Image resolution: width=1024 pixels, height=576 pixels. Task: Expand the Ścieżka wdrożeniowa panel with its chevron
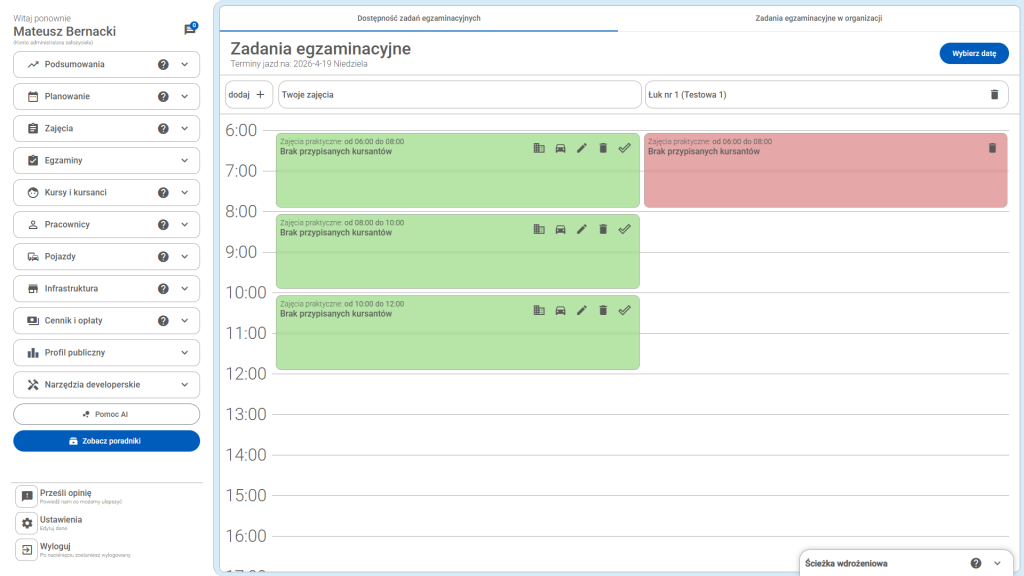click(x=997, y=563)
